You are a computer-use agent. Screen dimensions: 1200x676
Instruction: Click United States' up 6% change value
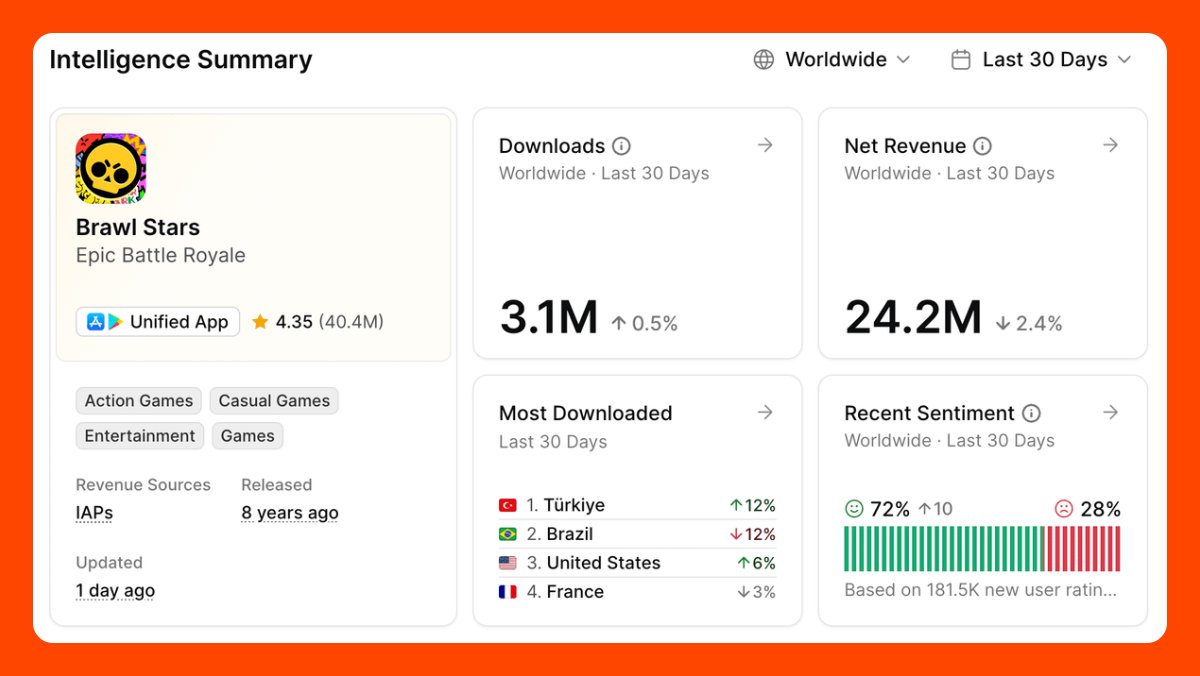coord(756,563)
